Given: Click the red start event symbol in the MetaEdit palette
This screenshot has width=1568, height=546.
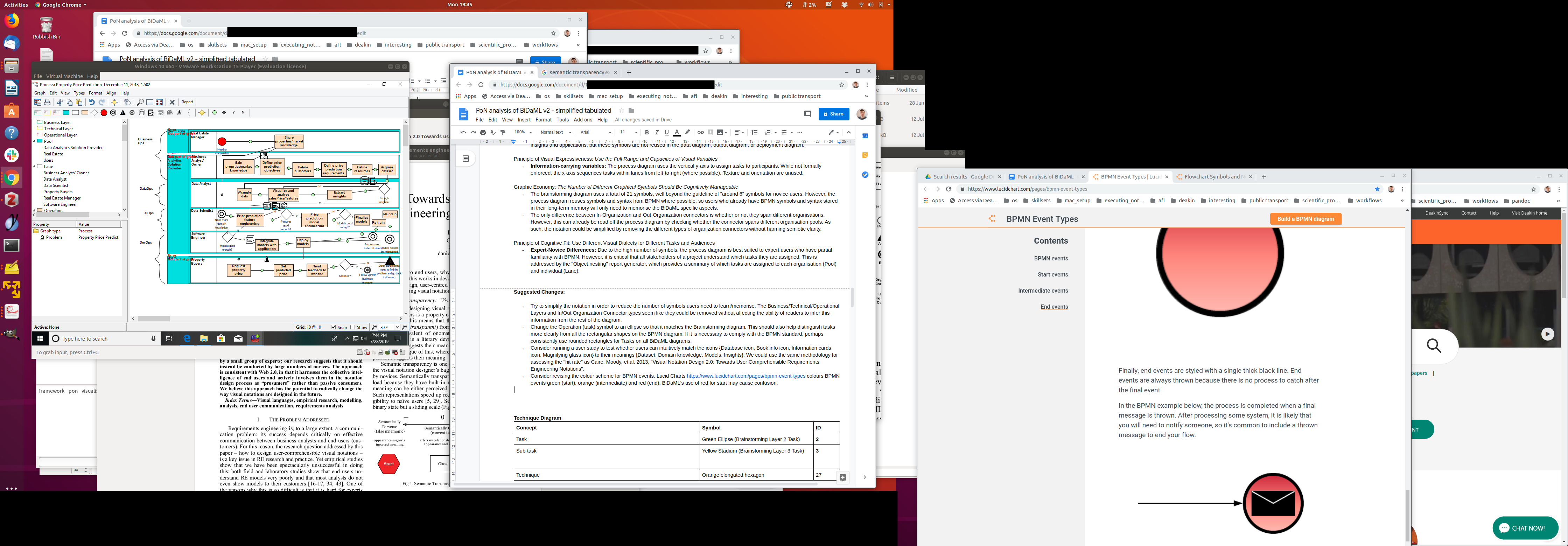Looking at the screenshot, I should [x=104, y=113].
